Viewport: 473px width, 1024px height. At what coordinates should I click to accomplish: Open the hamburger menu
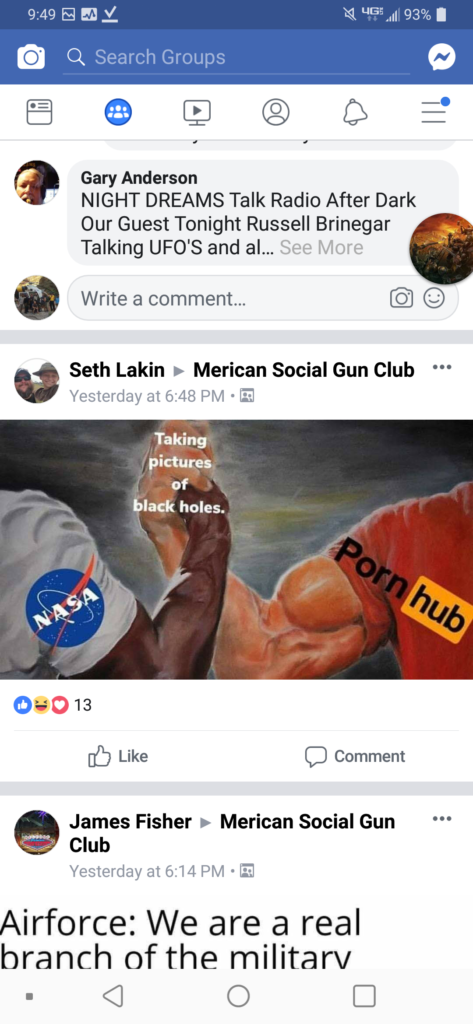434,111
